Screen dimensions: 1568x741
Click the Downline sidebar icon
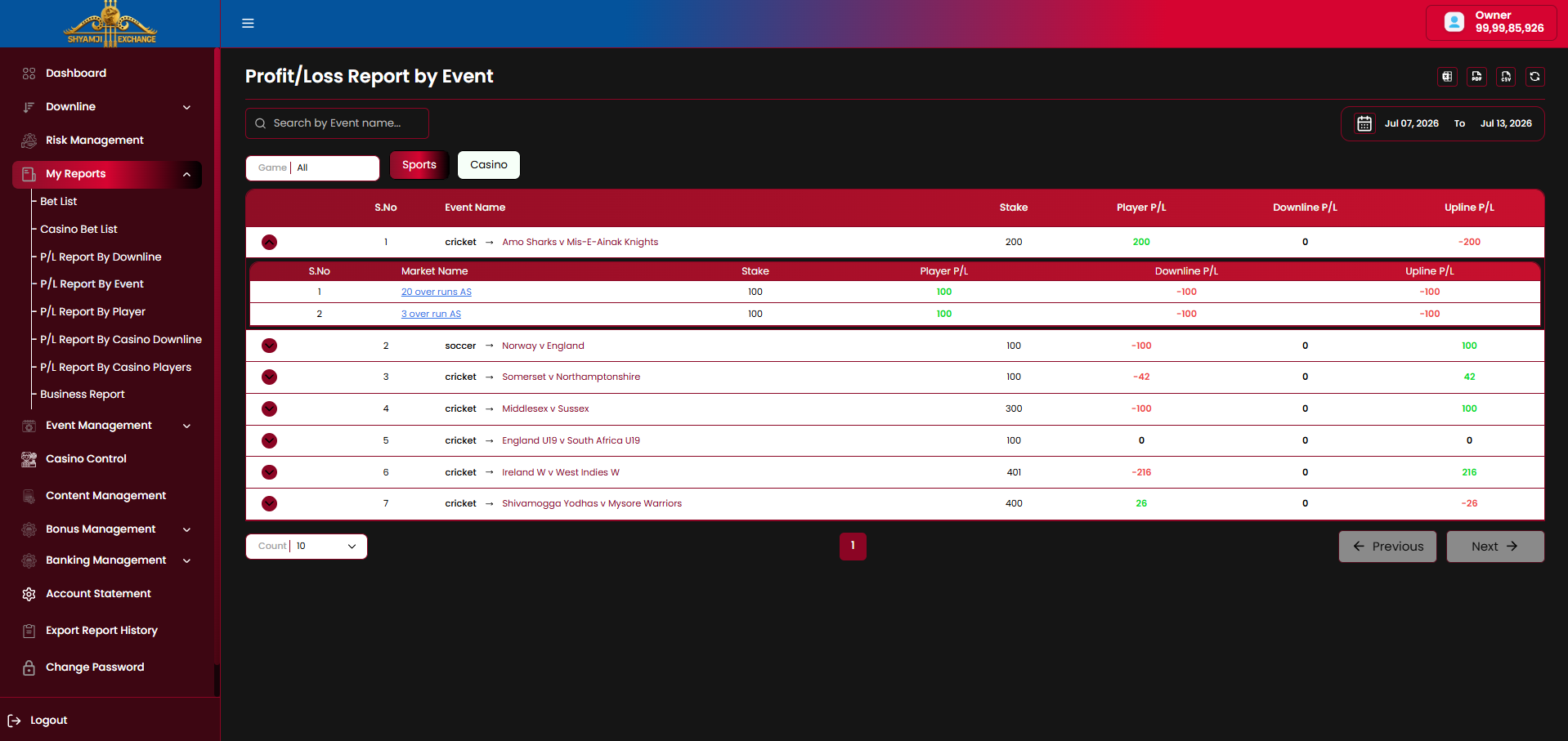[x=29, y=107]
